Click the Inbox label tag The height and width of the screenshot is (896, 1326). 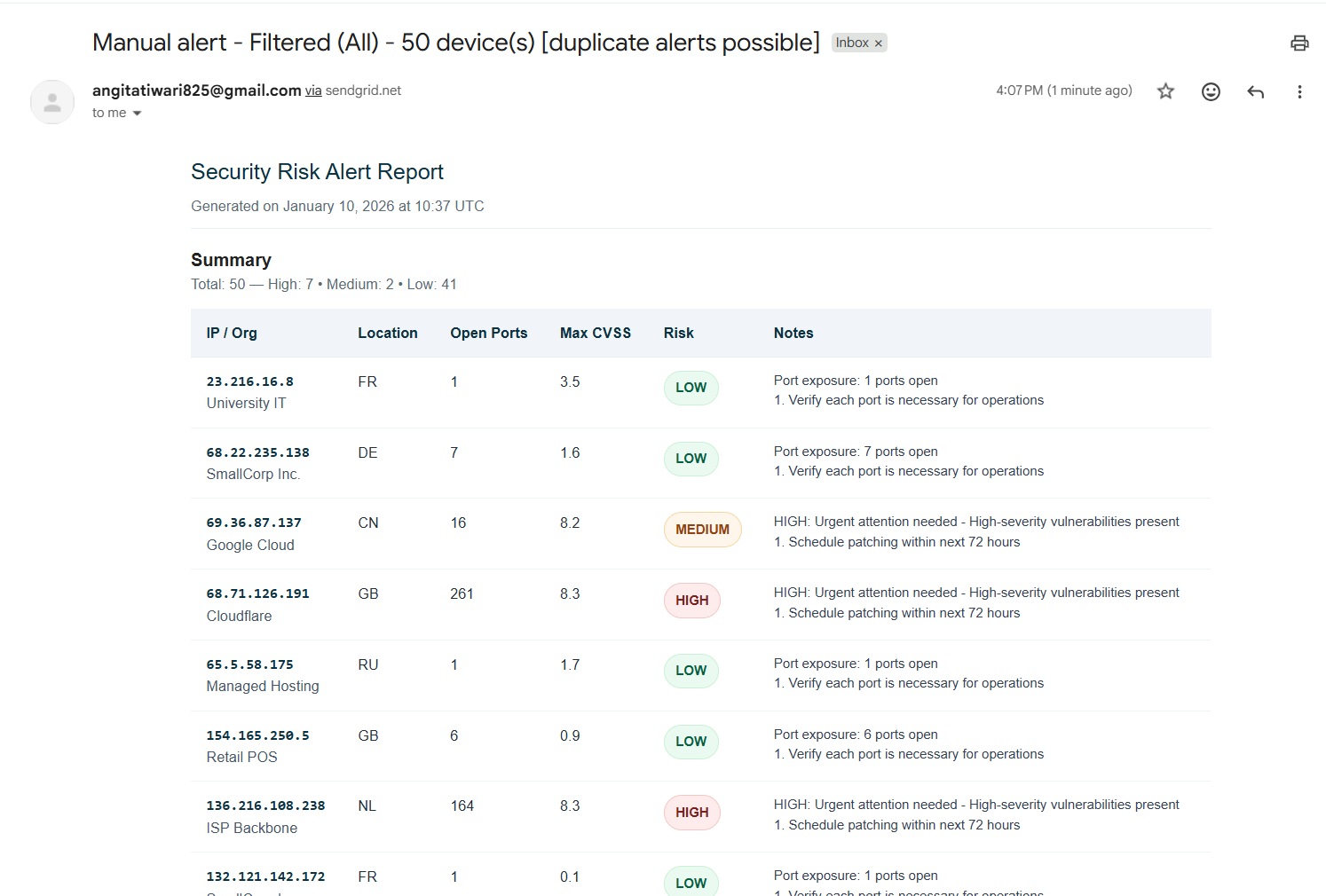tap(851, 43)
